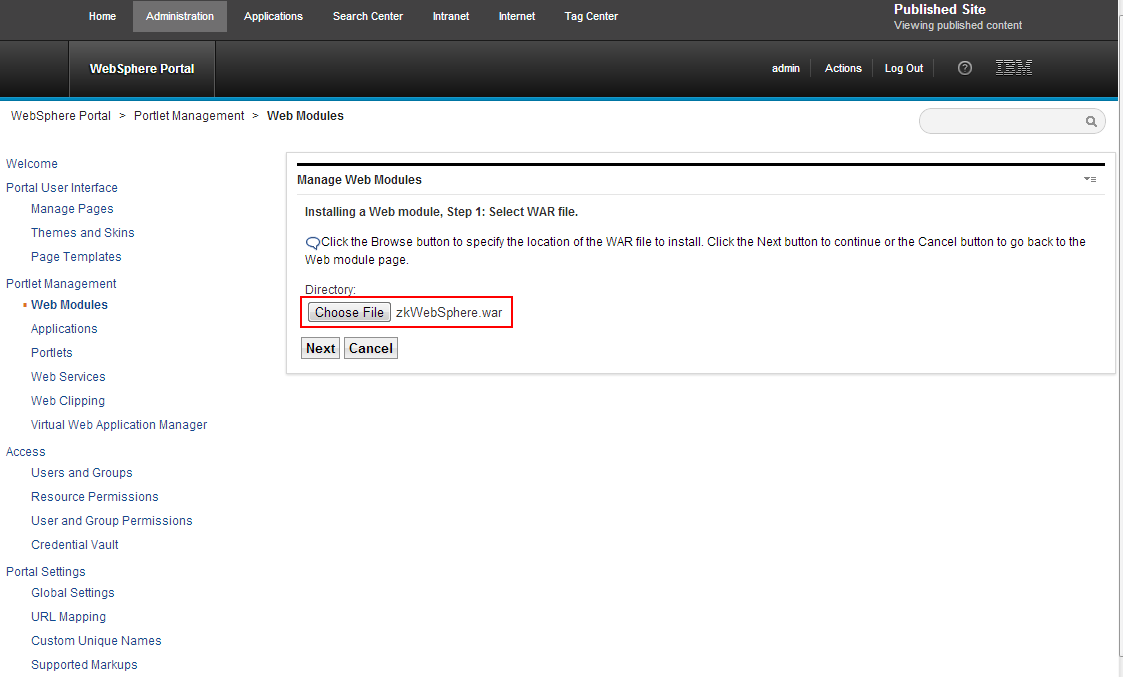Click Log Out
This screenshot has height=677, width=1123.
[904, 68]
